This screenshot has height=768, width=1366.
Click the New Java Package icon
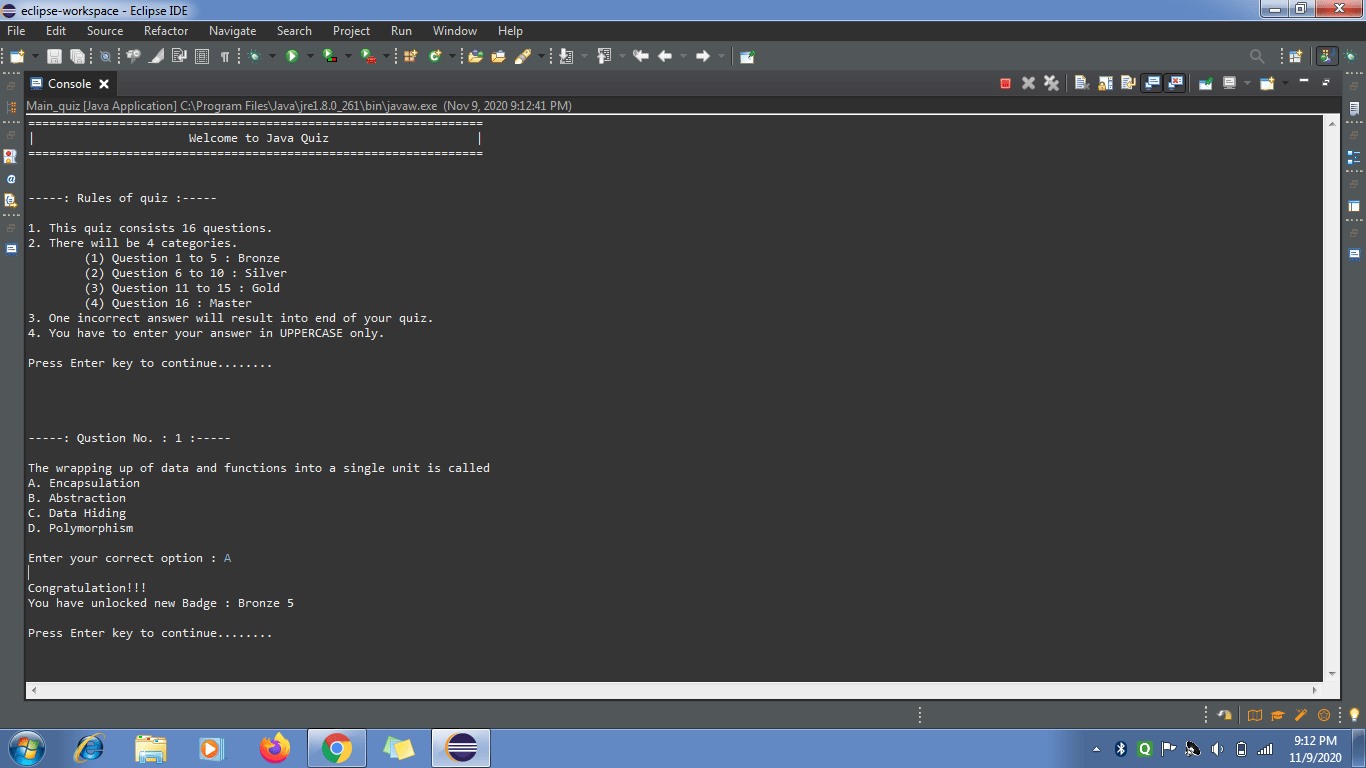click(x=410, y=57)
